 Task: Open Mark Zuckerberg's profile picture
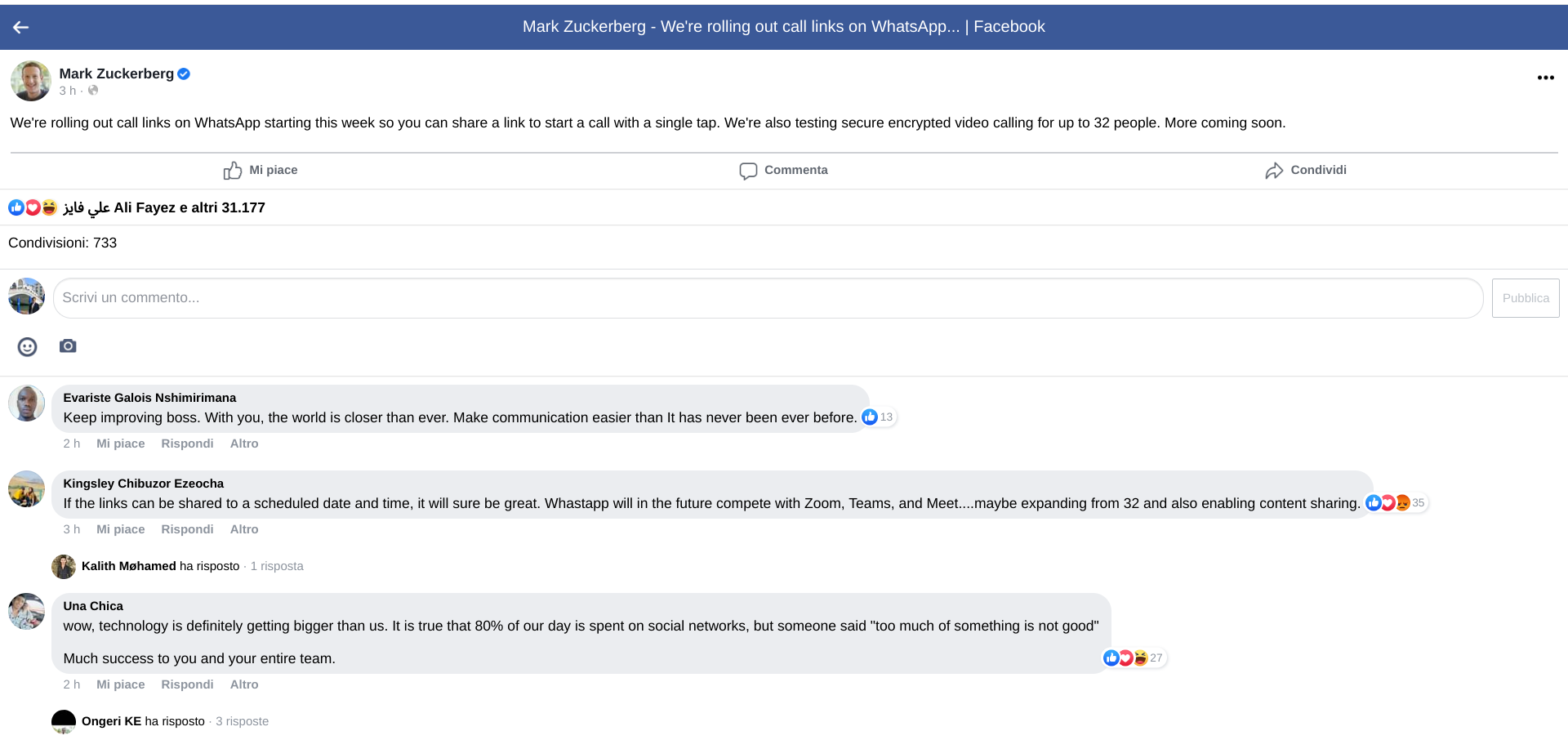tap(31, 81)
